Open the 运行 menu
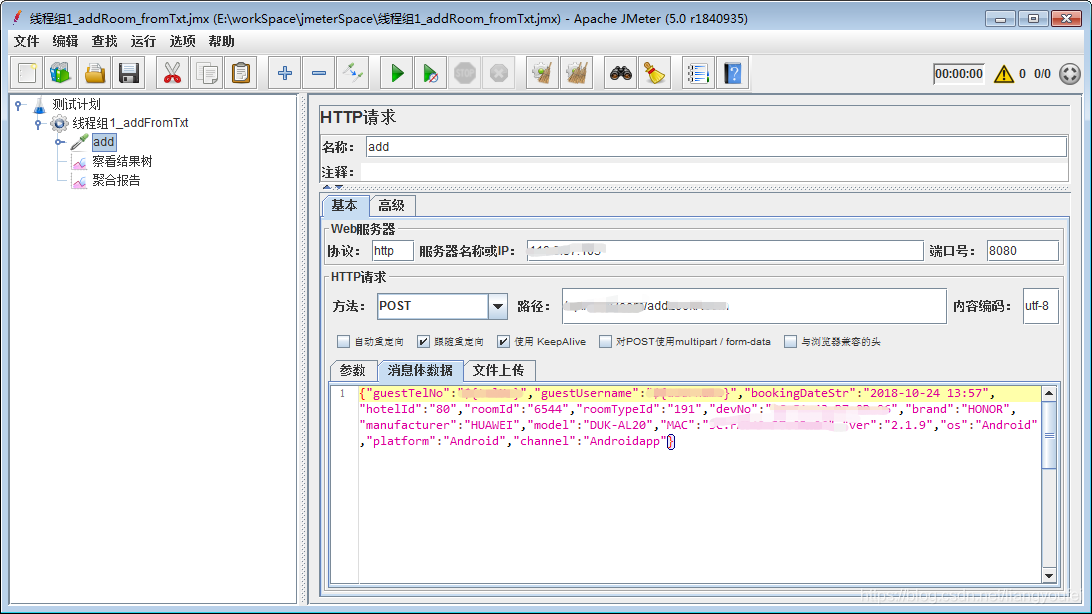 (143, 41)
